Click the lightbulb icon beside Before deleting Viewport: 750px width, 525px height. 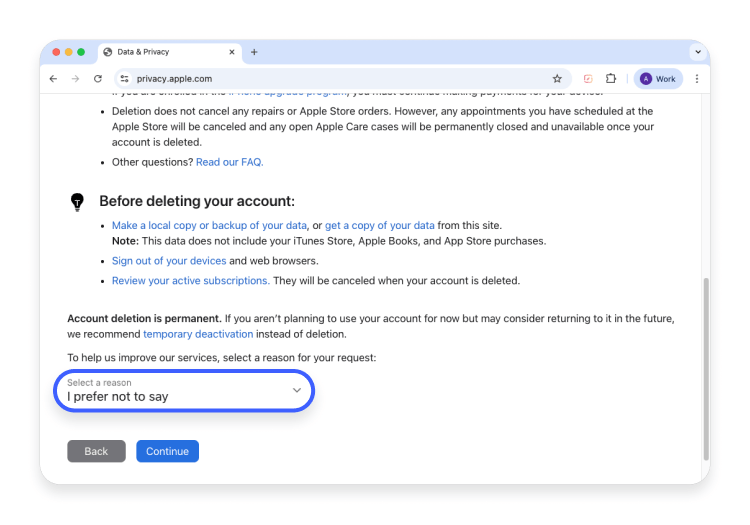click(77, 202)
